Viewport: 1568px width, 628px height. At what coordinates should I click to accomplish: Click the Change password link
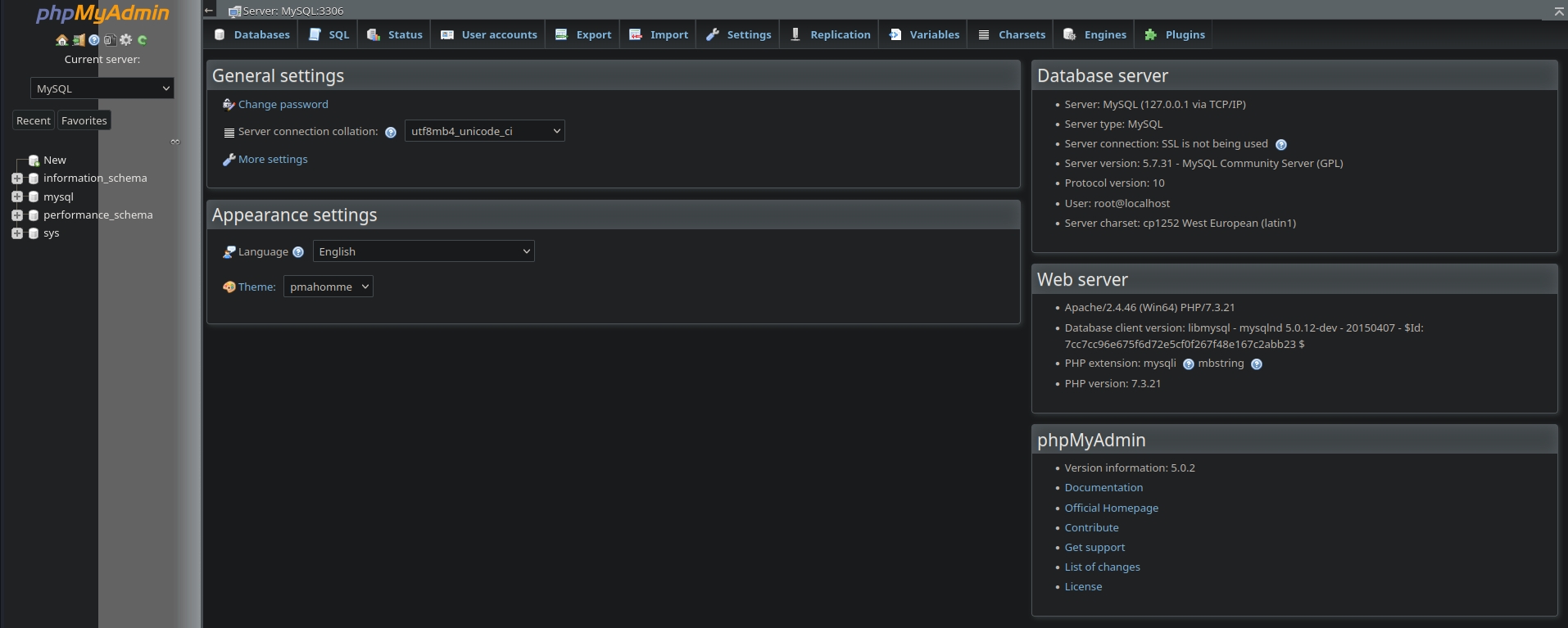point(283,104)
